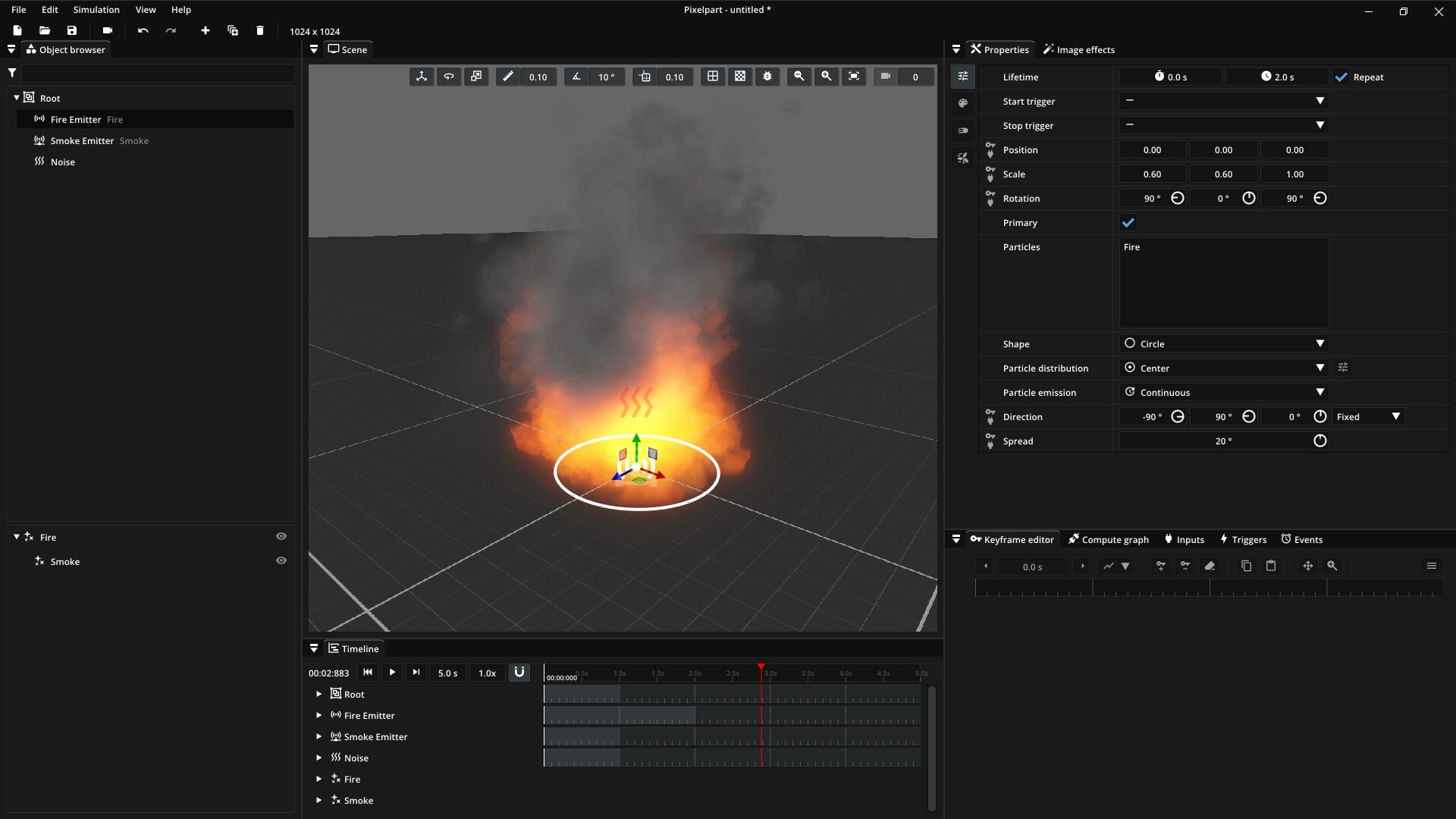Screen dimensions: 1456x819
Task: Click the angle snap icon
Action: click(576, 77)
